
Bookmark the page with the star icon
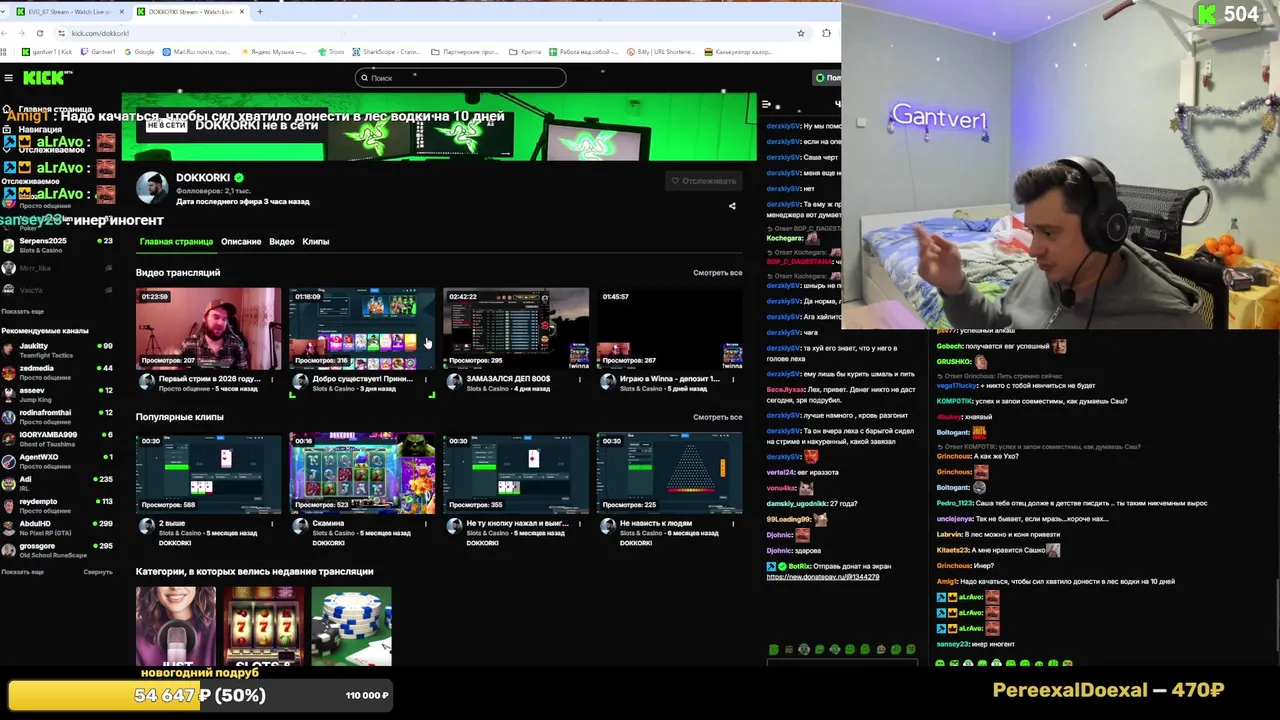click(x=800, y=33)
